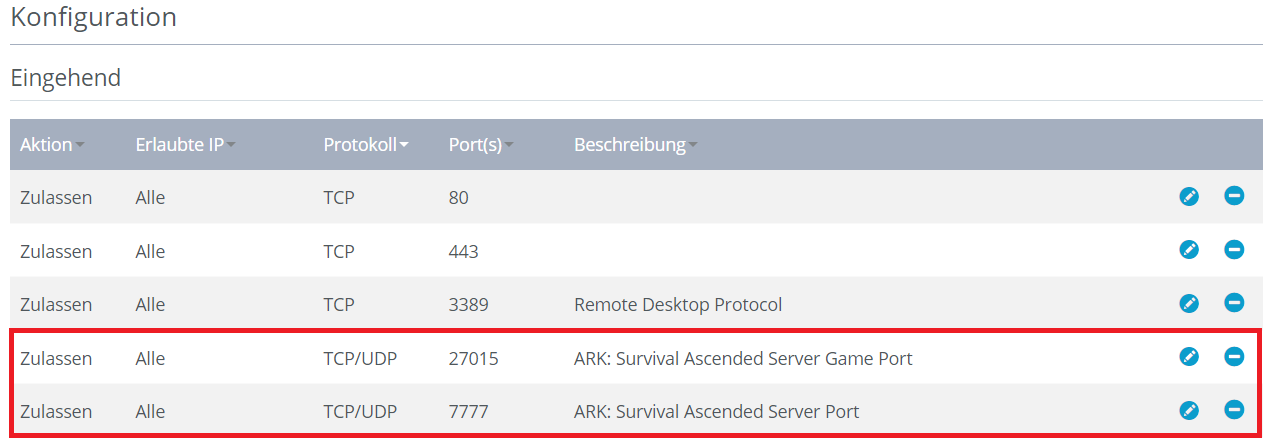Sort table by Protokoll column

pyautogui.click(x=365, y=145)
